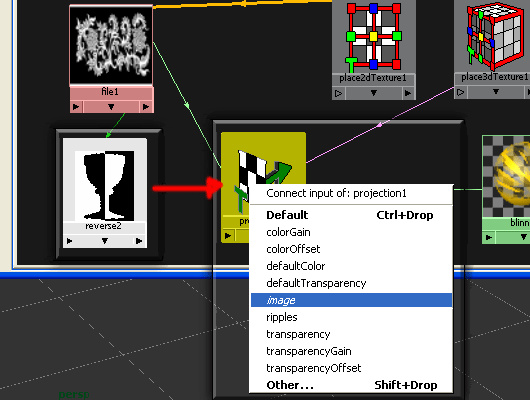Screen dimensions: 530x400
Task: Open reverse2 input connections arrow
Action: pos(70,241)
